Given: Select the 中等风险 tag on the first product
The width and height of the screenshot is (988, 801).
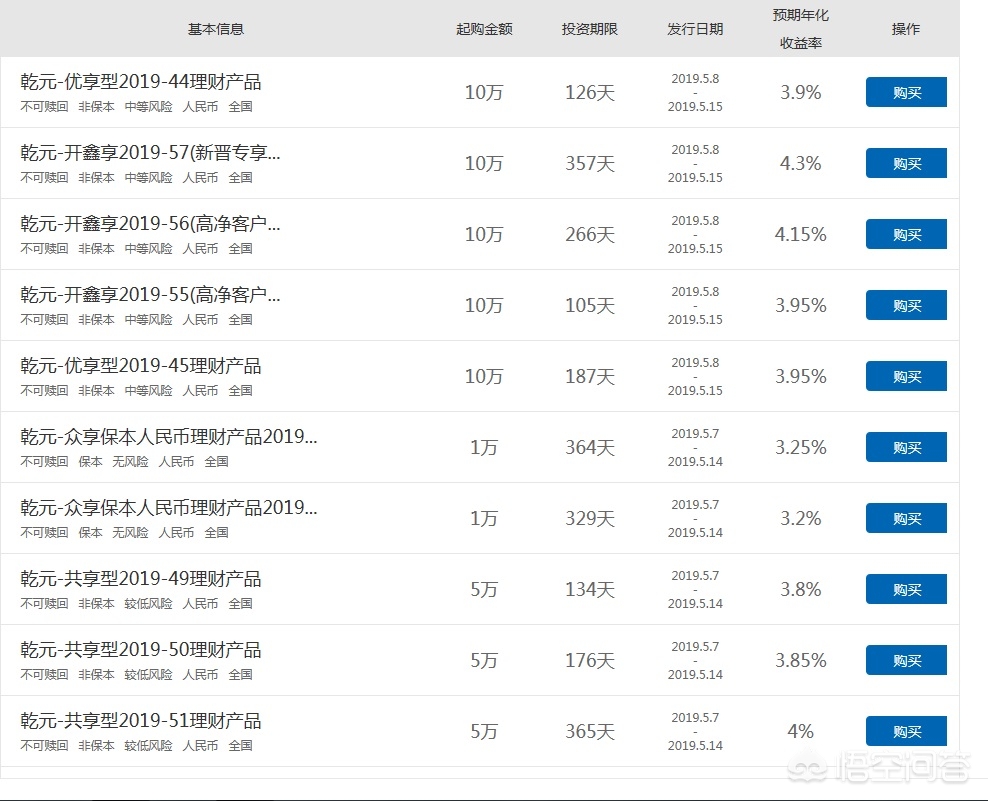Looking at the screenshot, I should 148,107.
